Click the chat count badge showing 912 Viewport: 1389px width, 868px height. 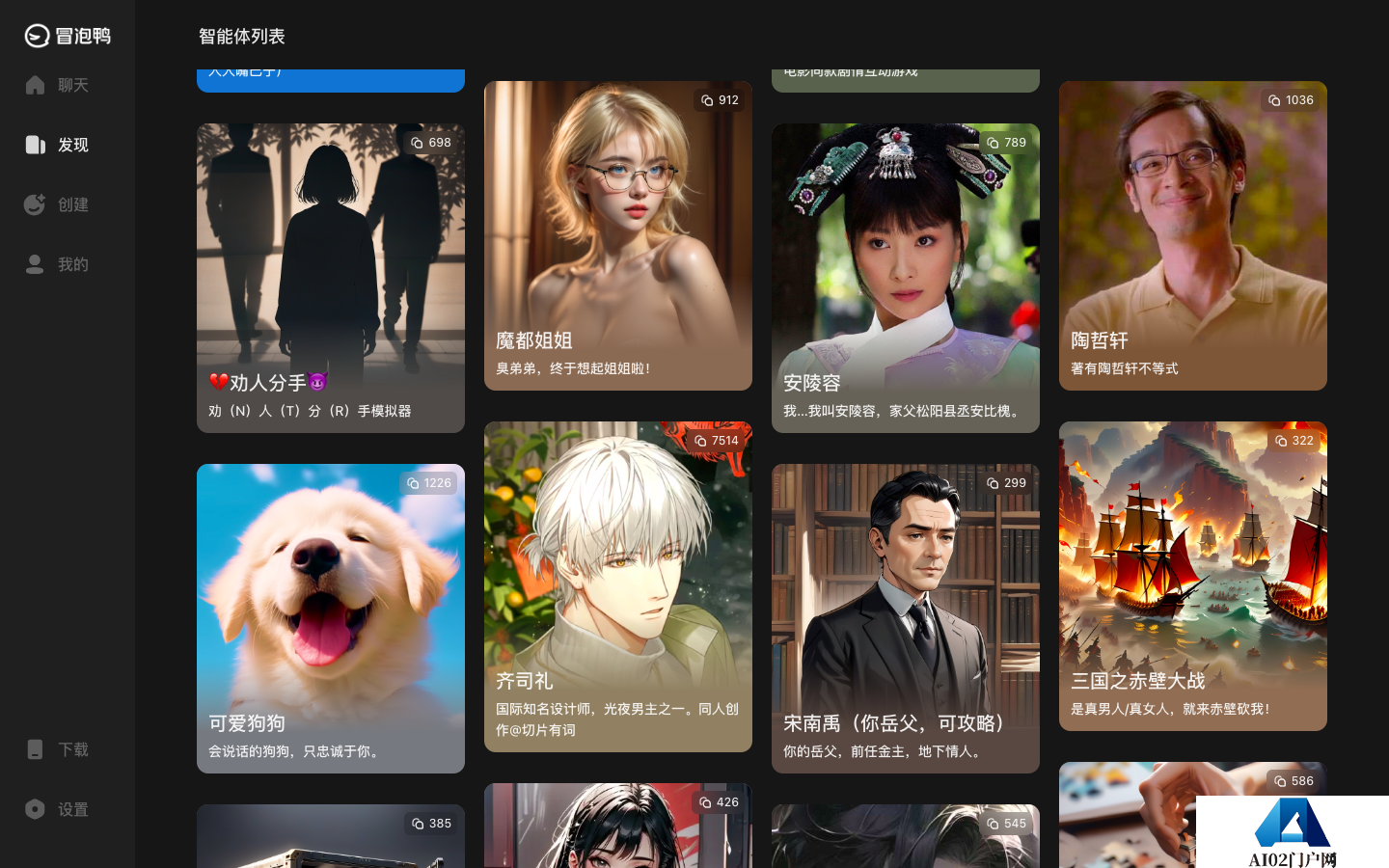(720, 100)
